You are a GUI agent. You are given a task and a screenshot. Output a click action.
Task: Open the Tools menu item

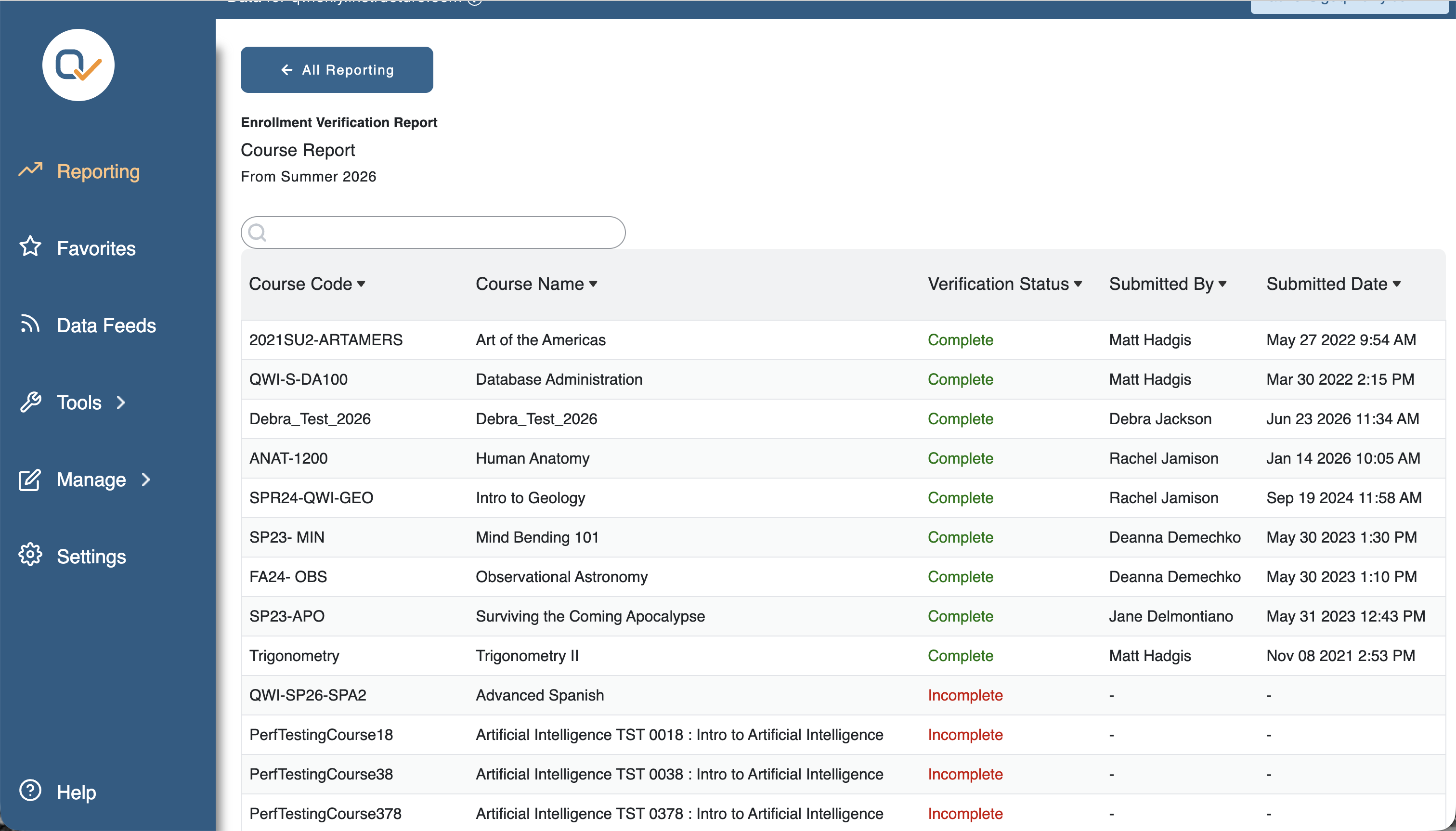click(x=79, y=403)
